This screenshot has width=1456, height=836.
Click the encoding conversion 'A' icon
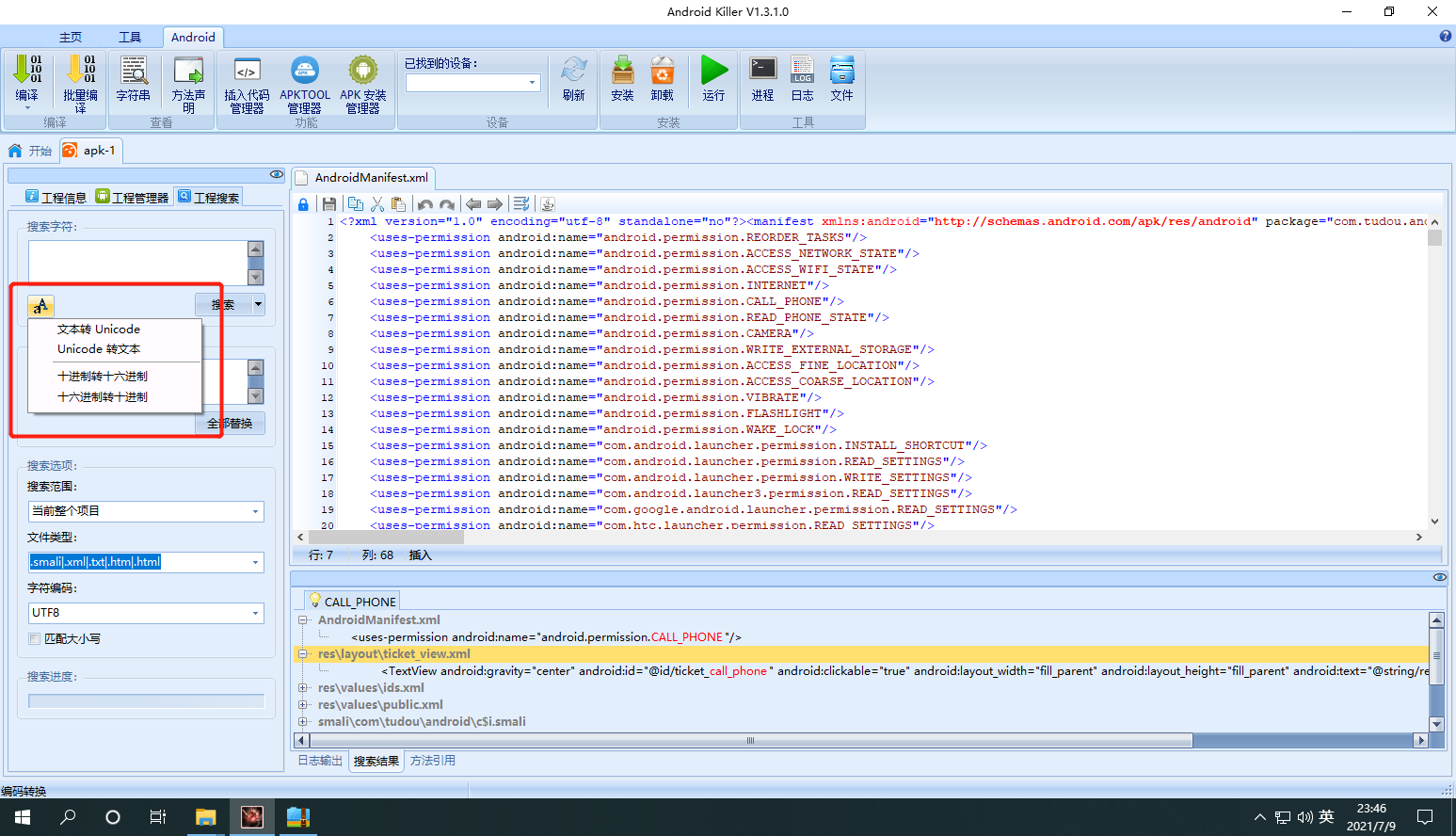pos(40,306)
